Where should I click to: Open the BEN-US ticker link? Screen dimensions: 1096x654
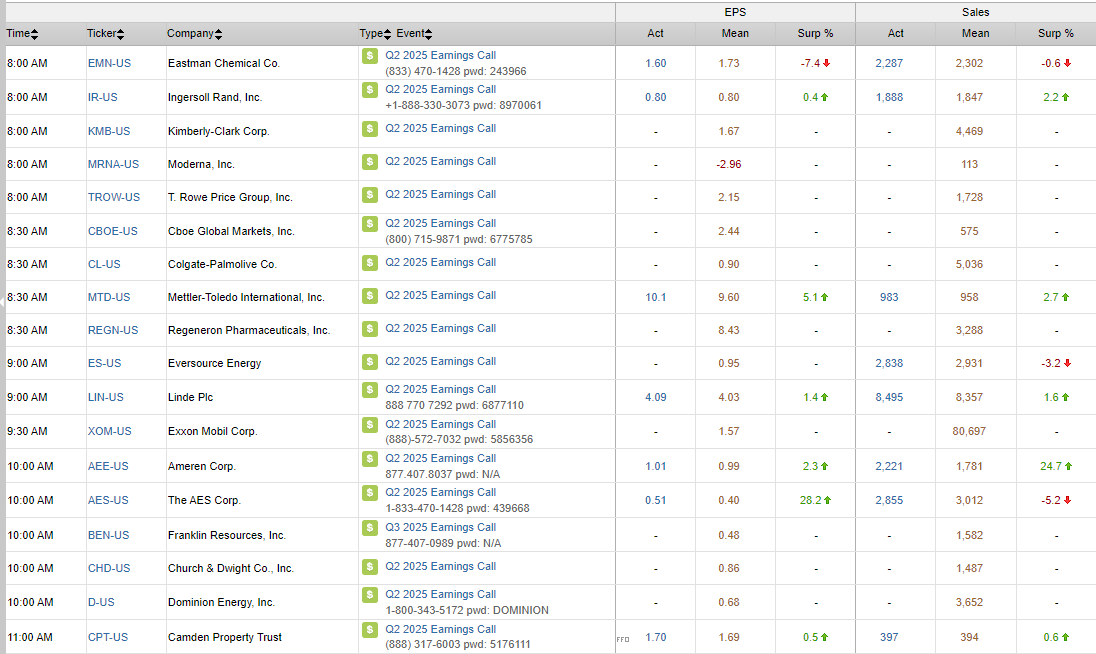click(108, 535)
